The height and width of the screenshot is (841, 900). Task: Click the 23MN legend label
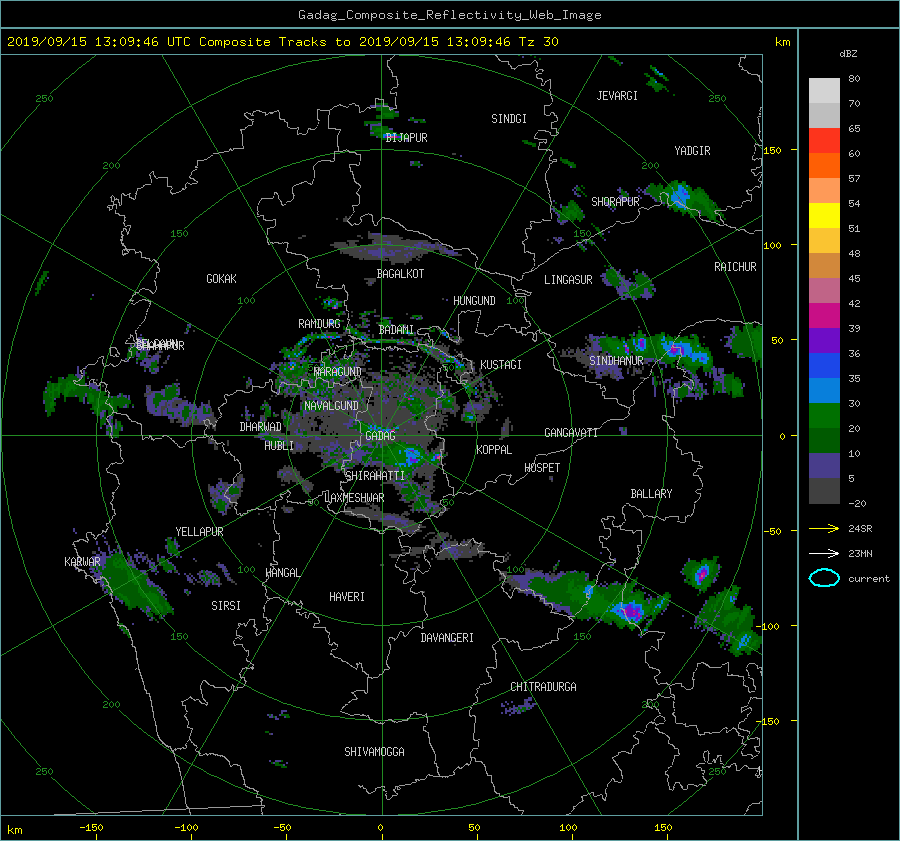pos(860,553)
